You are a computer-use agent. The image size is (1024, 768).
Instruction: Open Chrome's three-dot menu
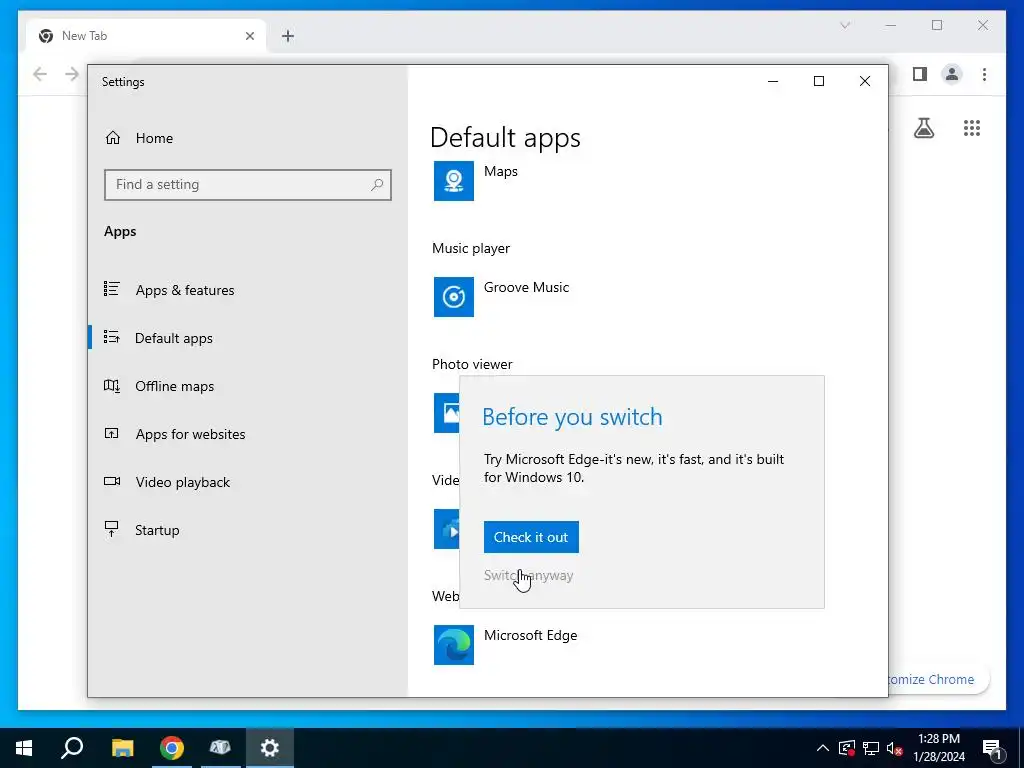[x=984, y=74]
